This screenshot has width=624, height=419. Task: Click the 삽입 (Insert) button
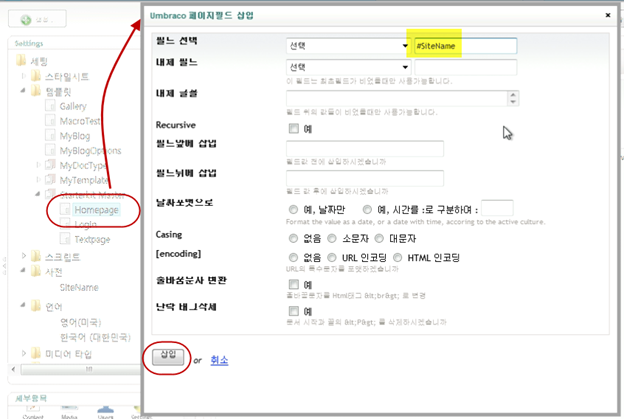tap(168, 356)
